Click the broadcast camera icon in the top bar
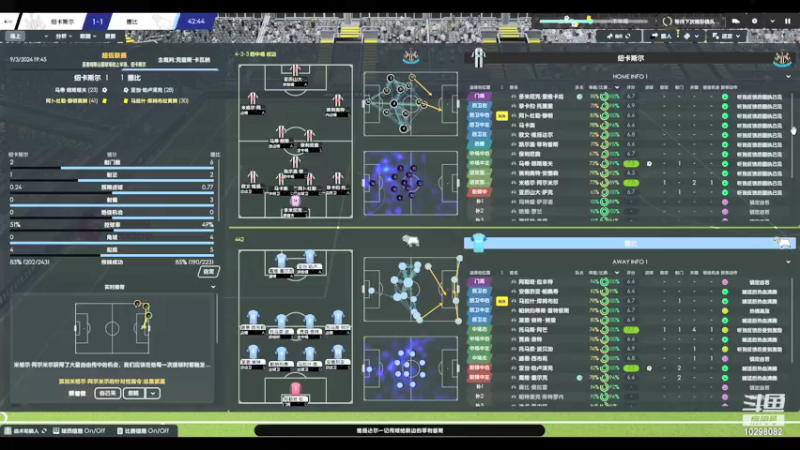Viewport: 800px width, 450px height. pyautogui.click(x=736, y=21)
